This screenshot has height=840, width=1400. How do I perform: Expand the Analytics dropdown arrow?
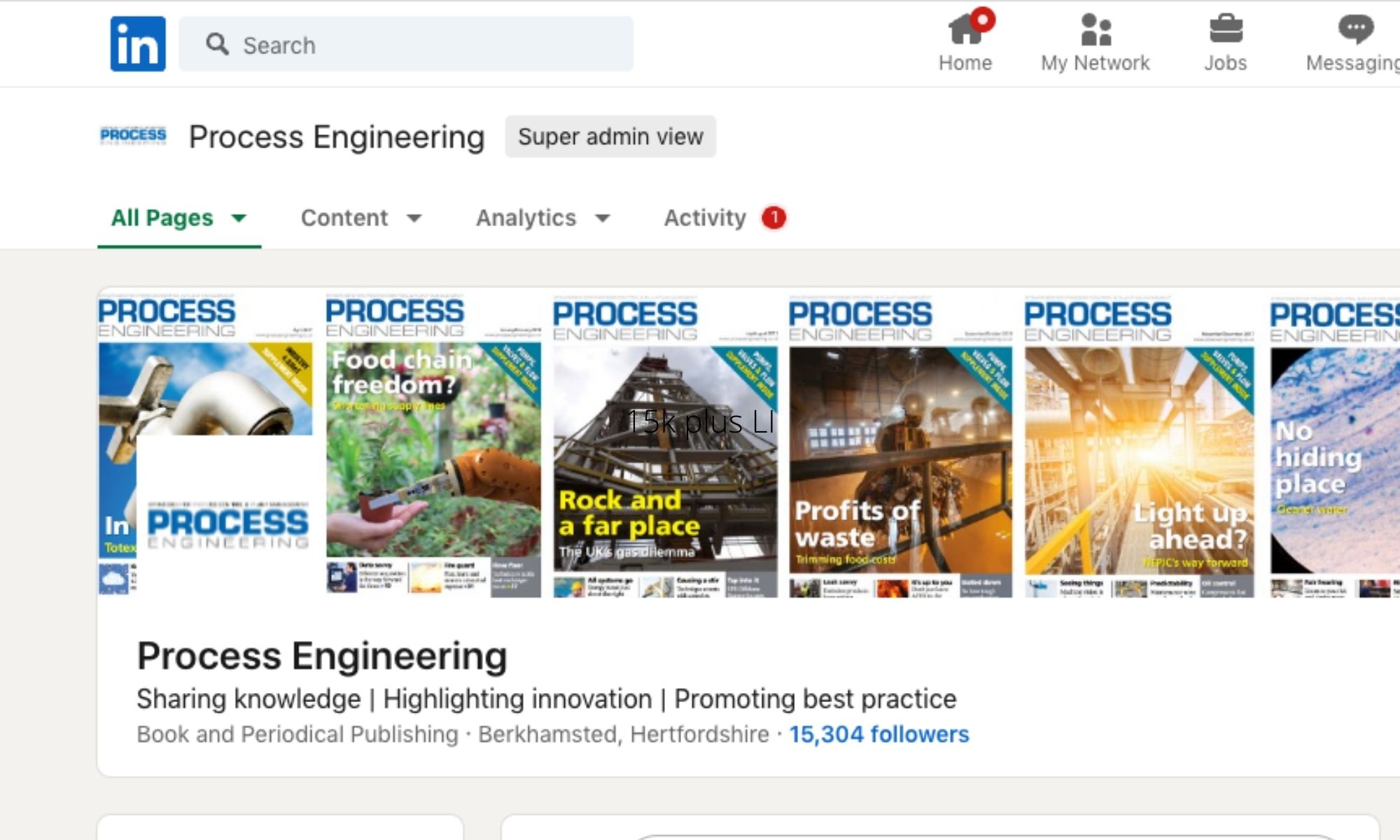[x=603, y=218]
